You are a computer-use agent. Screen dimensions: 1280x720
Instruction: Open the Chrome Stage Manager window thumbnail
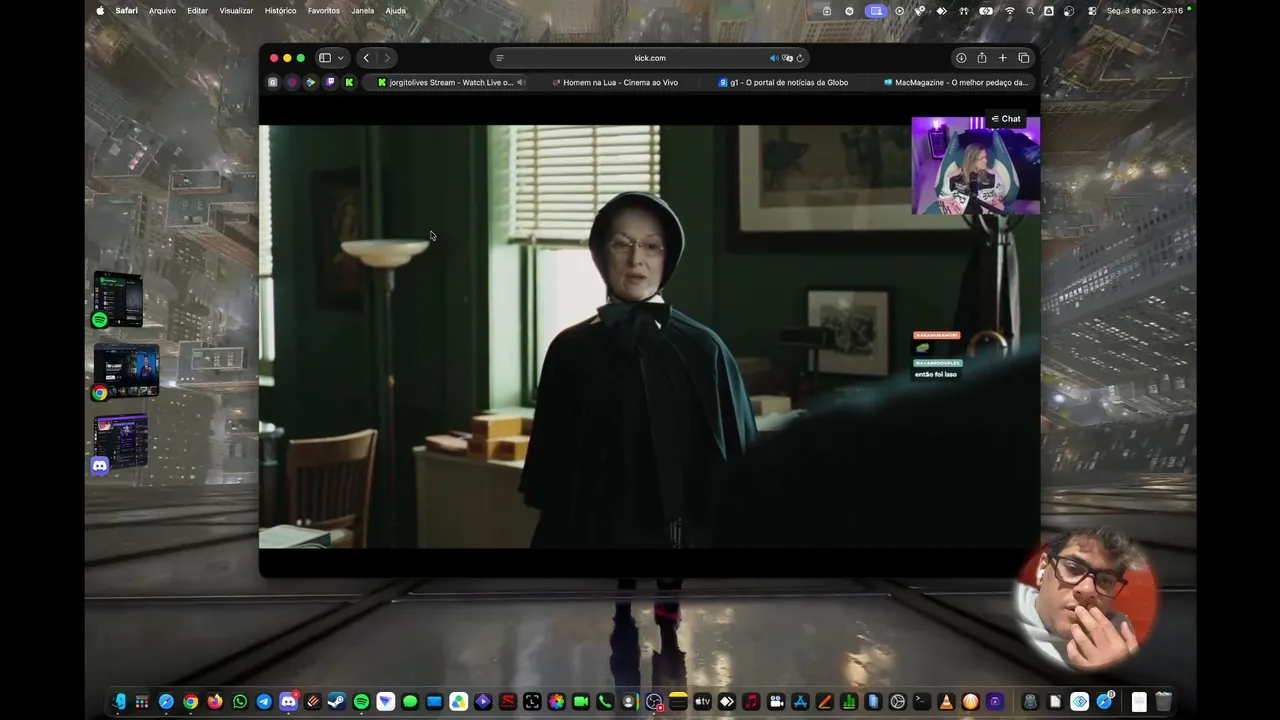pos(126,371)
